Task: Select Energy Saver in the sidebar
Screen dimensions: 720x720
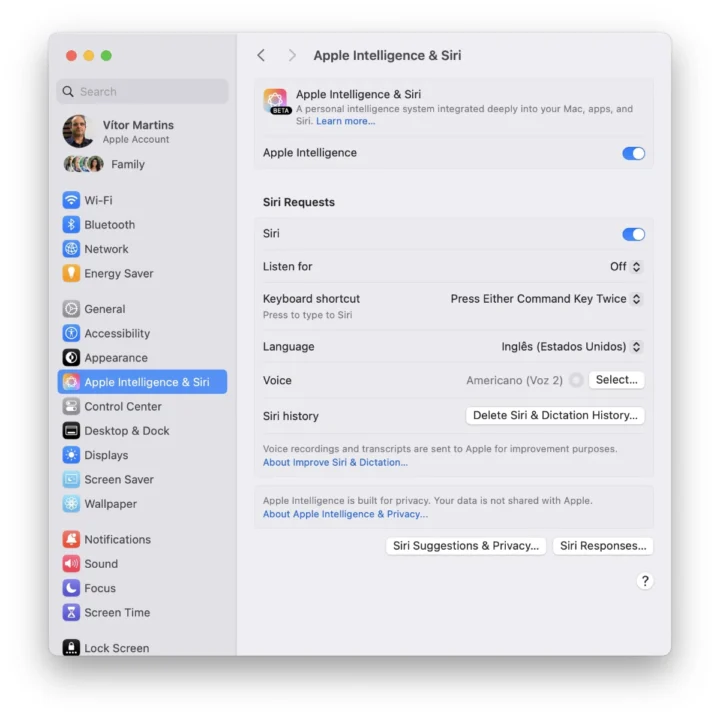Action: 142,273
